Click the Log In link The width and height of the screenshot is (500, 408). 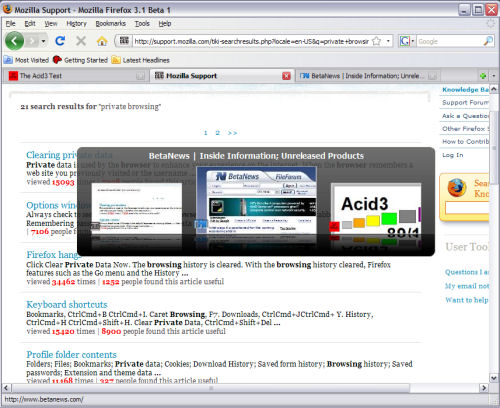pos(453,155)
